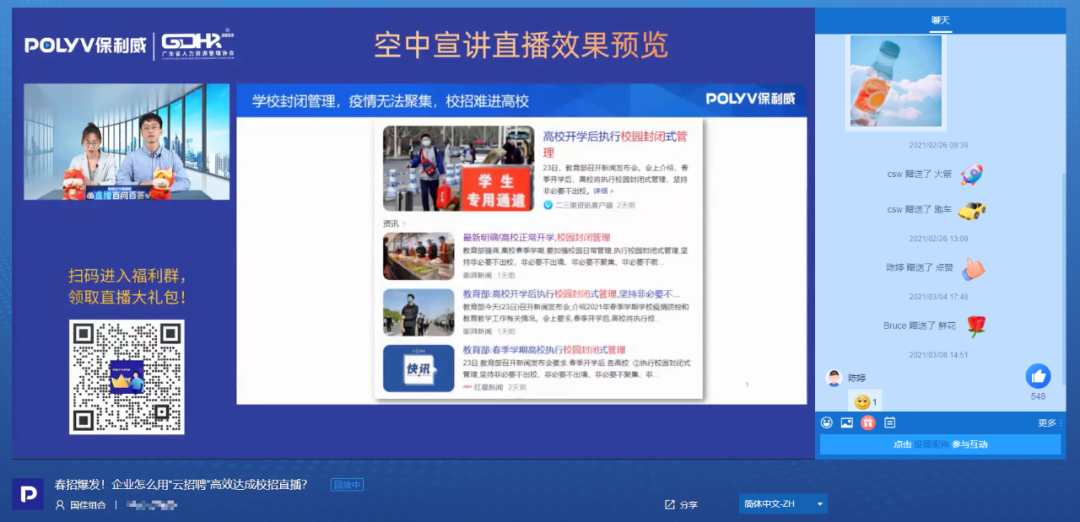
Task: Click the P channel logo at bottom left
Action: tap(28, 494)
